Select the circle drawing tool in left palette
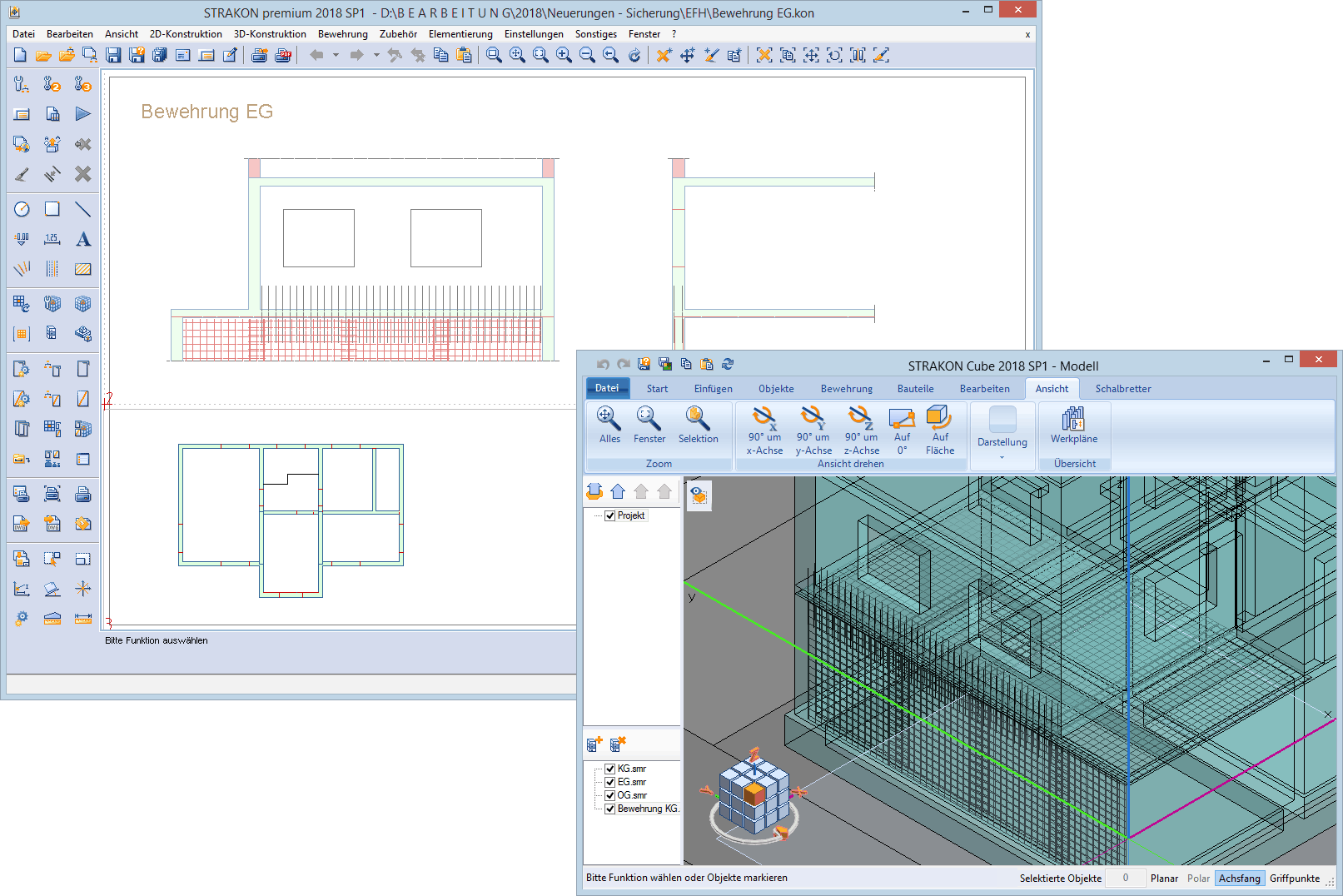 (22, 209)
